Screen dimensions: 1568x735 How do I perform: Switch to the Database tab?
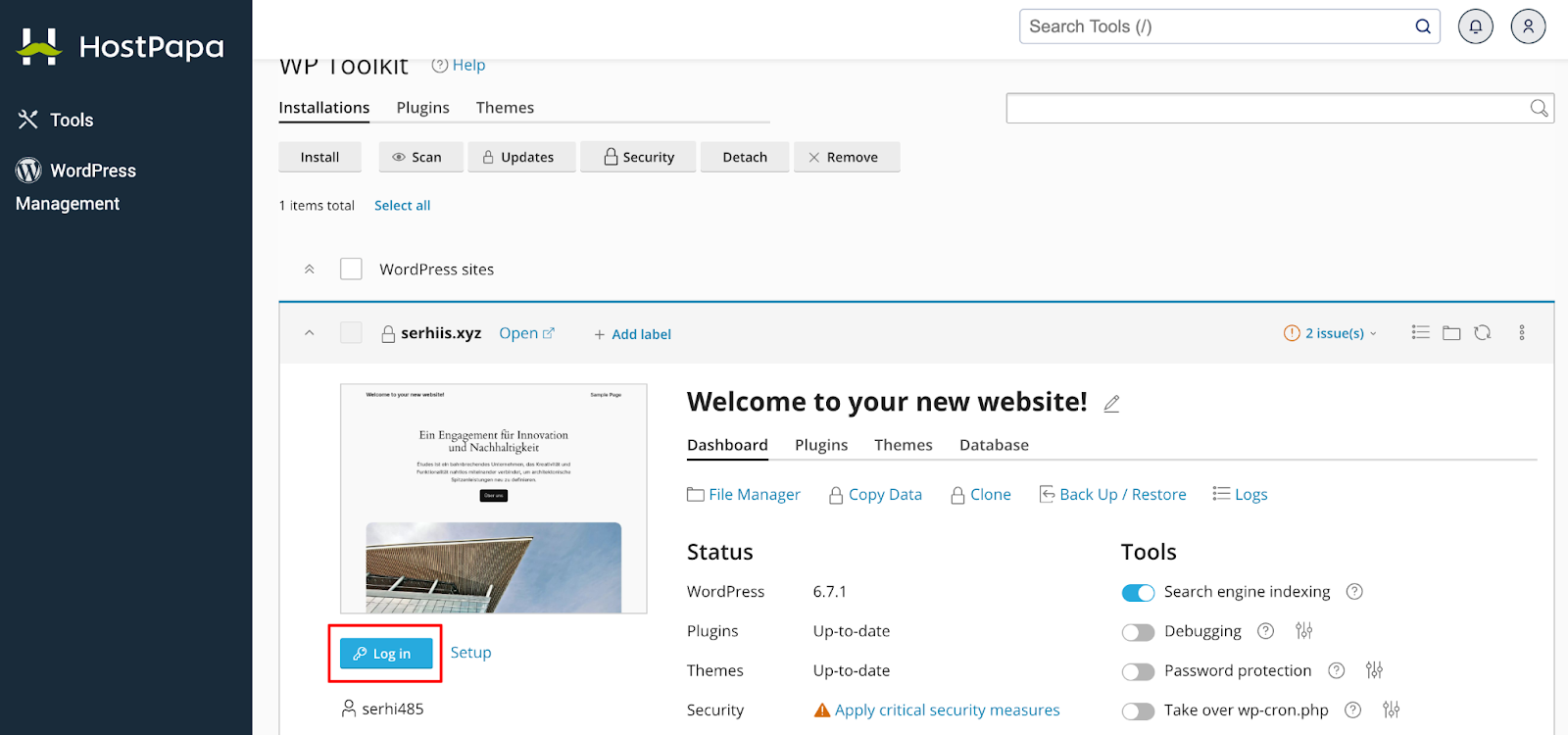click(994, 445)
